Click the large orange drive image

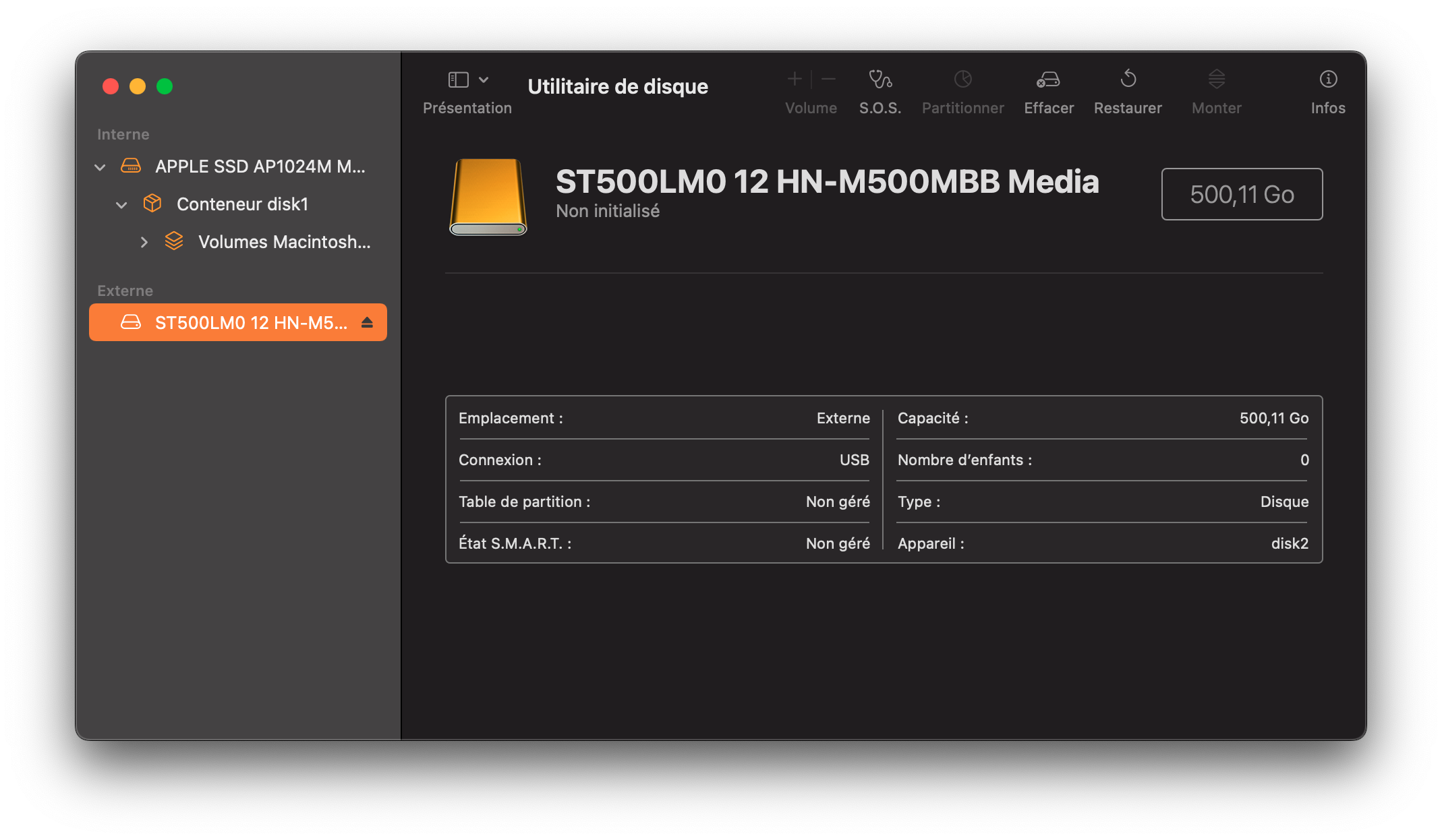488,197
